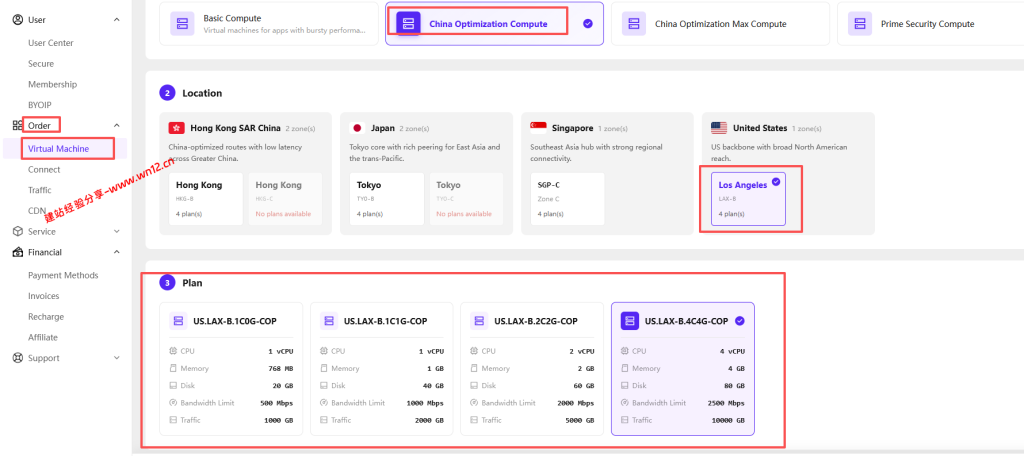Collapse the User section chevron
This screenshot has width=1024, height=456.
point(117,20)
